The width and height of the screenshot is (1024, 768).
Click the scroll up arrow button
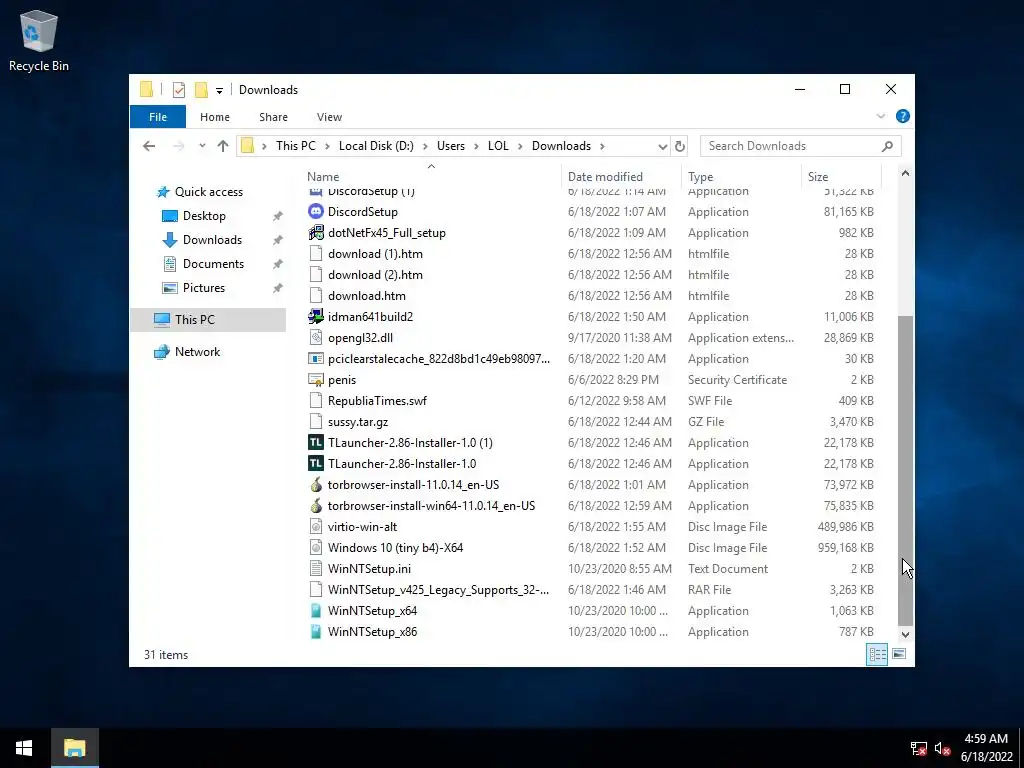pyautogui.click(x=905, y=173)
